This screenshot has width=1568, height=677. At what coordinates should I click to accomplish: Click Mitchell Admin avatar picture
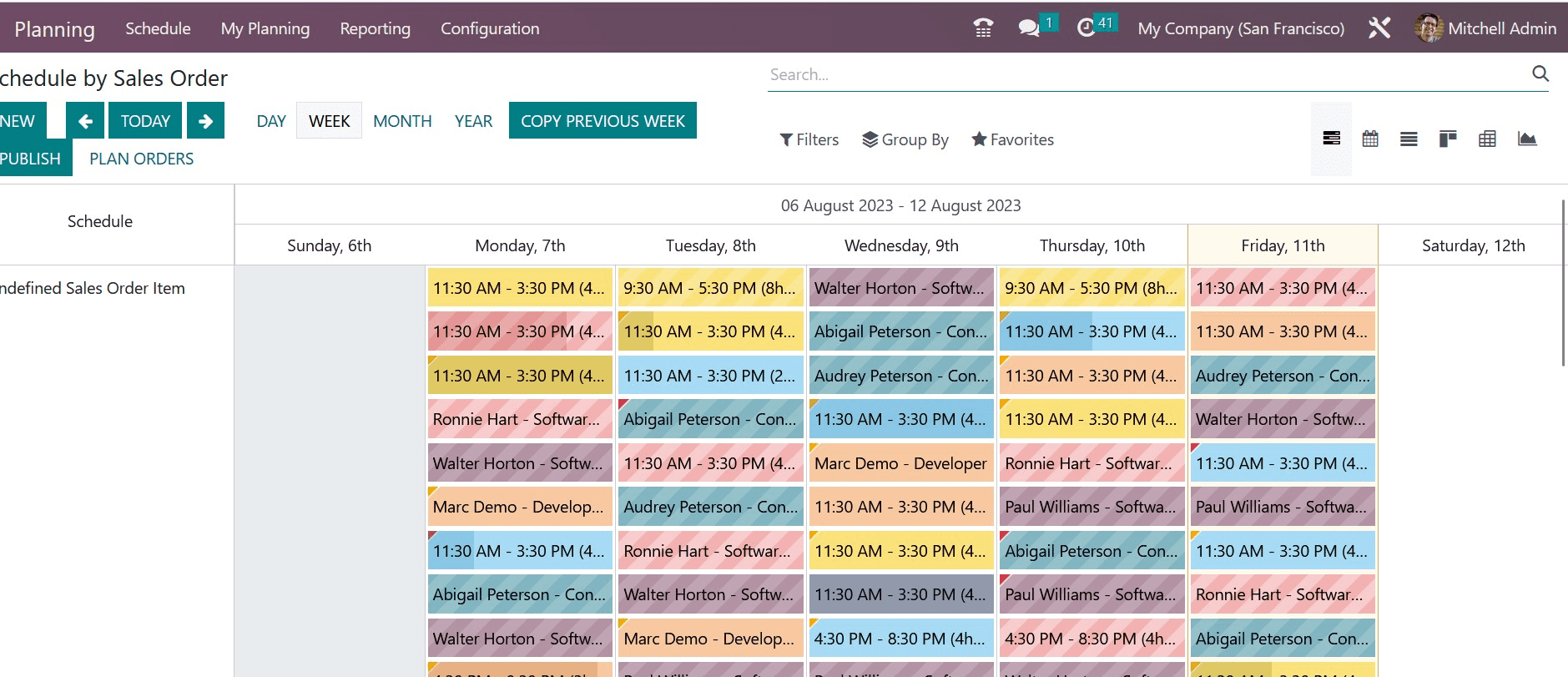point(1429,28)
